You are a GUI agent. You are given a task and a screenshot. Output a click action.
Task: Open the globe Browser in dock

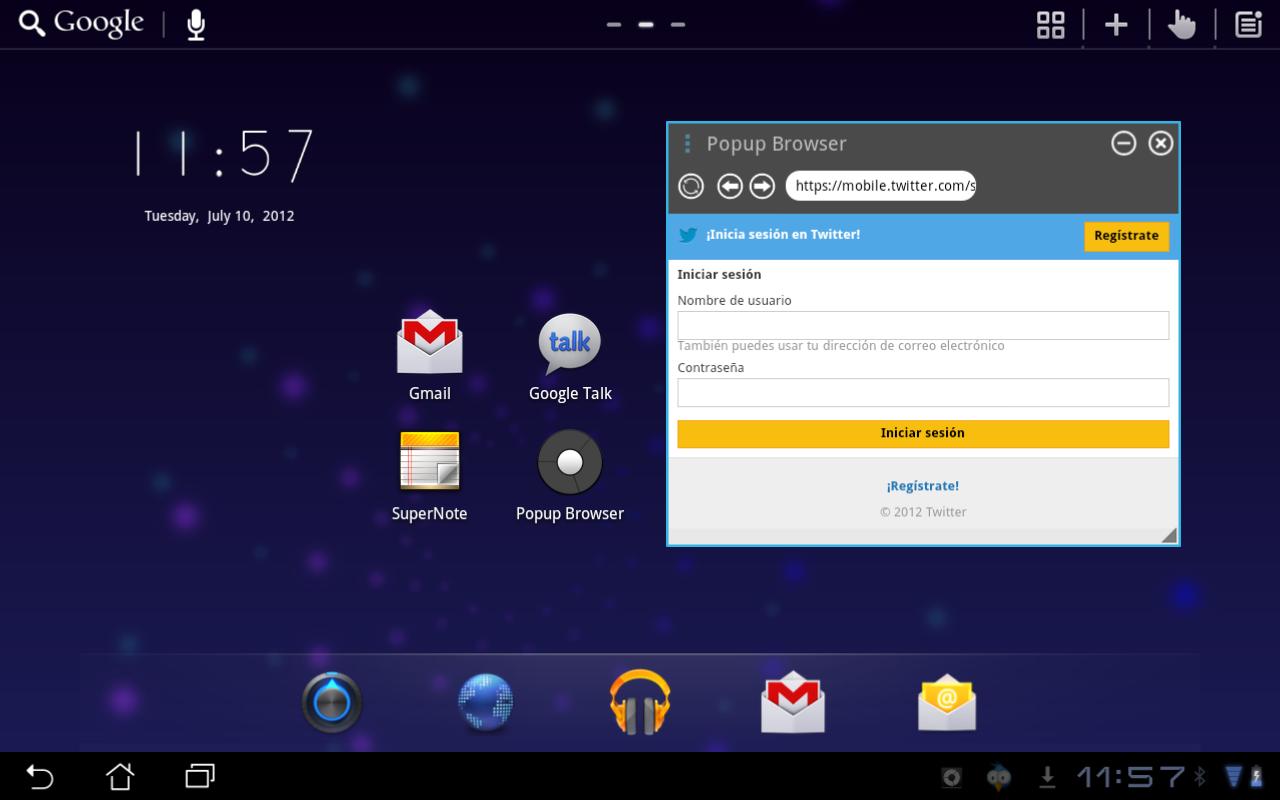(x=486, y=702)
